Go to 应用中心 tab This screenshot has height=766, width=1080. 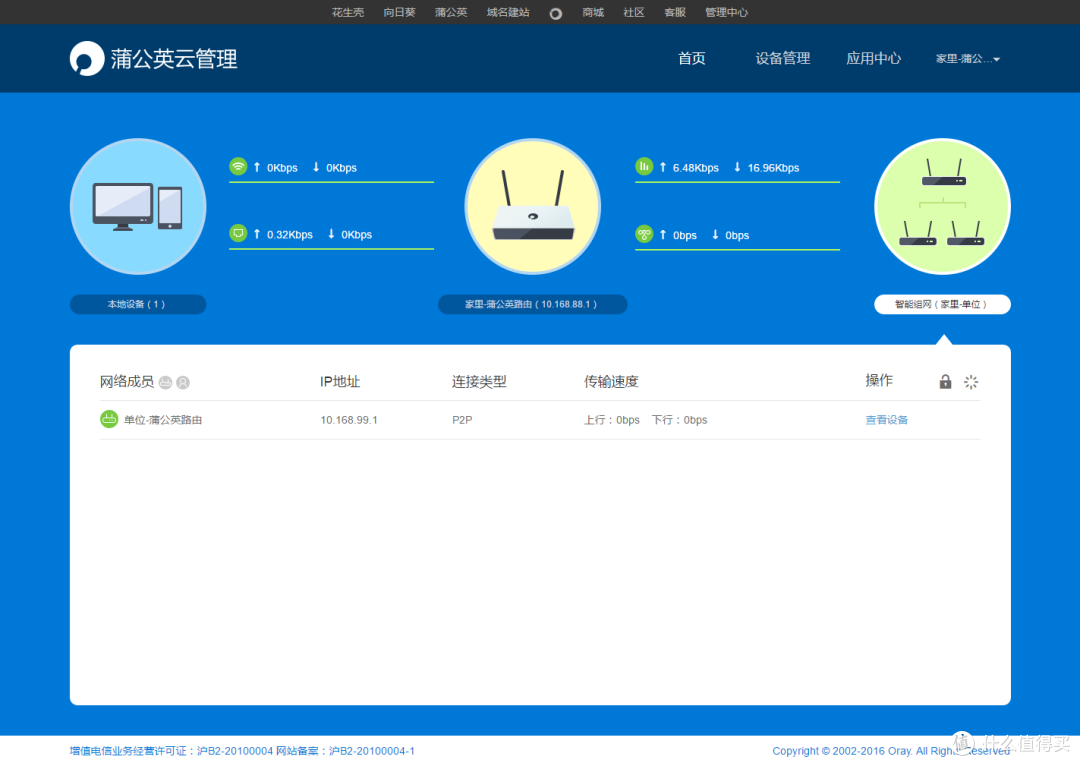coord(873,59)
